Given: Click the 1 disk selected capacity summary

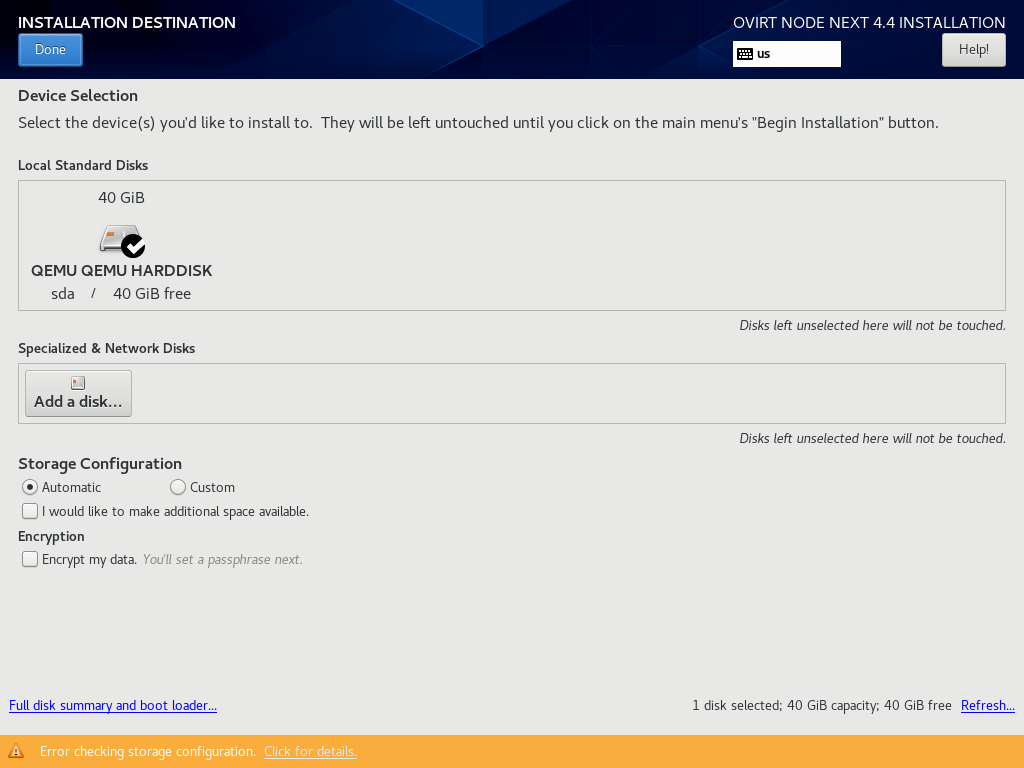Looking at the screenshot, I should click(x=822, y=705).
